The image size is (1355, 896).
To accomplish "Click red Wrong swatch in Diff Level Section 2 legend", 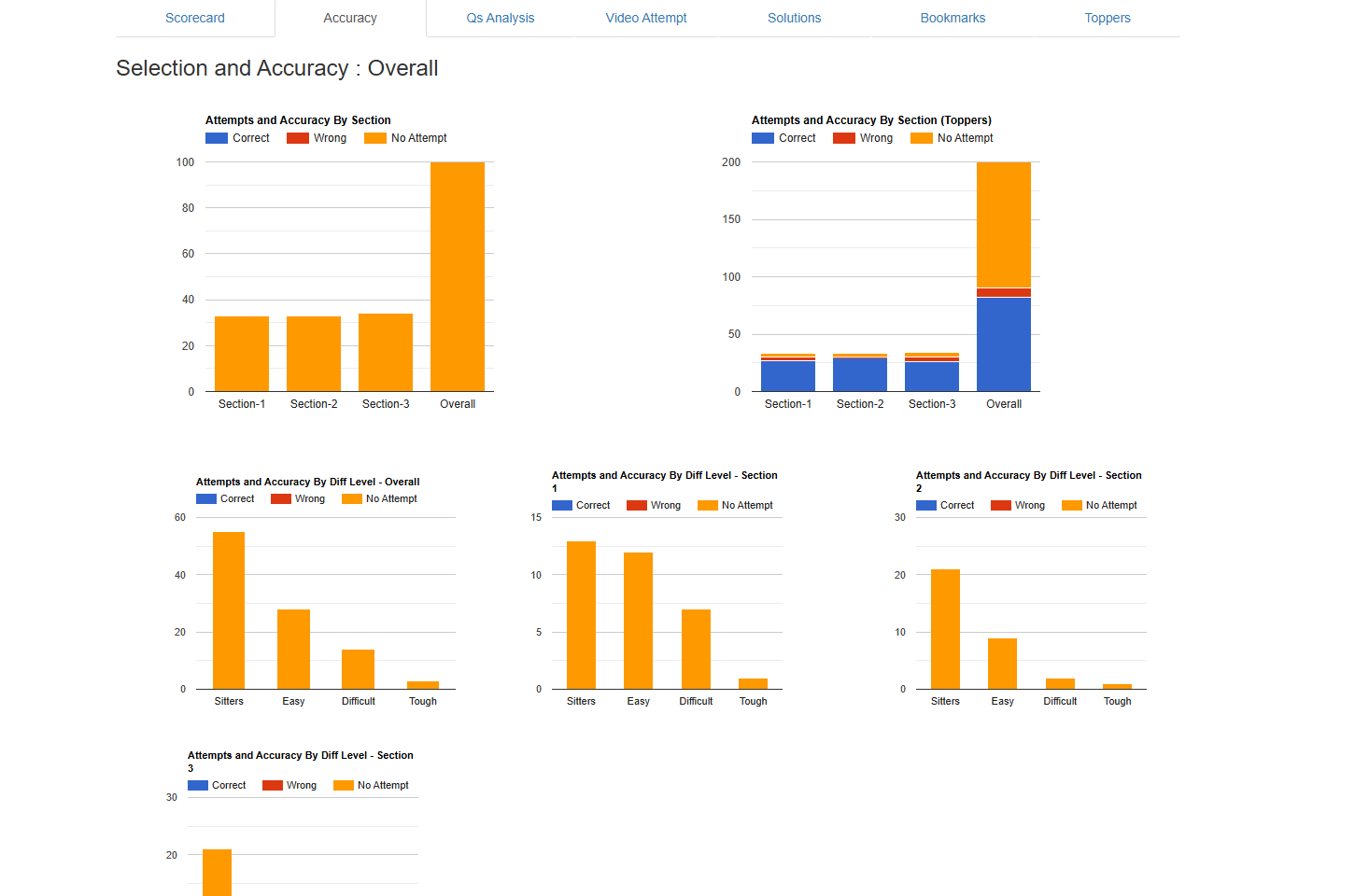I will (x=1001, y=506).
